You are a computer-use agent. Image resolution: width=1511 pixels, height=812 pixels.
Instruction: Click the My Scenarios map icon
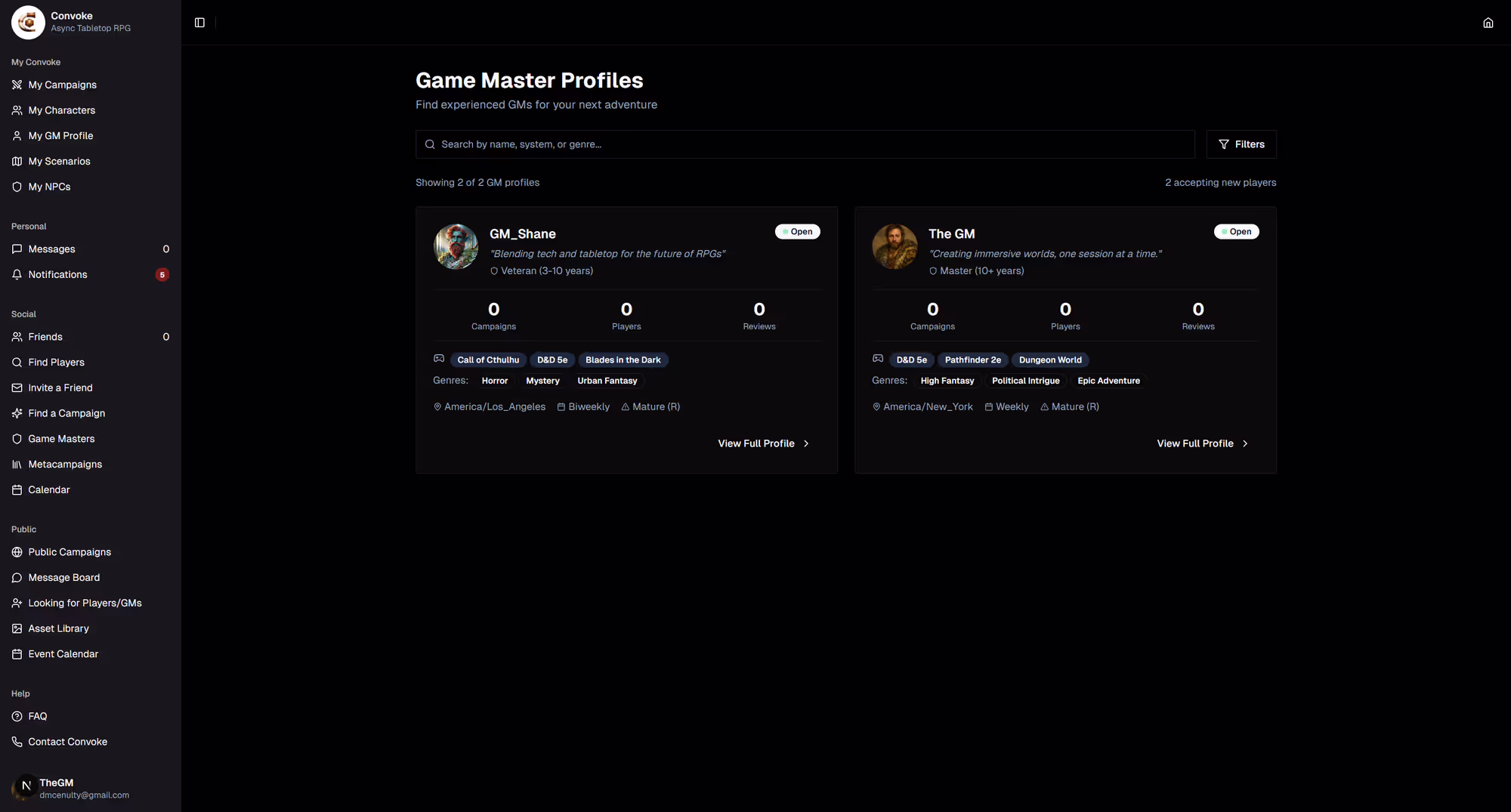pos(17,162)
